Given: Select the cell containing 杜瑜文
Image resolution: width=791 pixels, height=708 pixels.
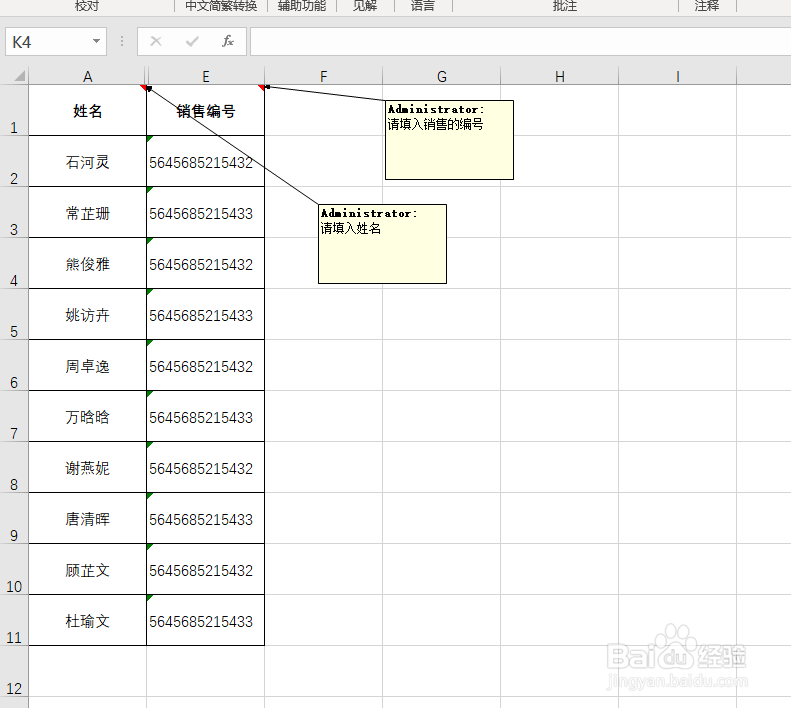Looking at the screenshot, I should 87,620.
